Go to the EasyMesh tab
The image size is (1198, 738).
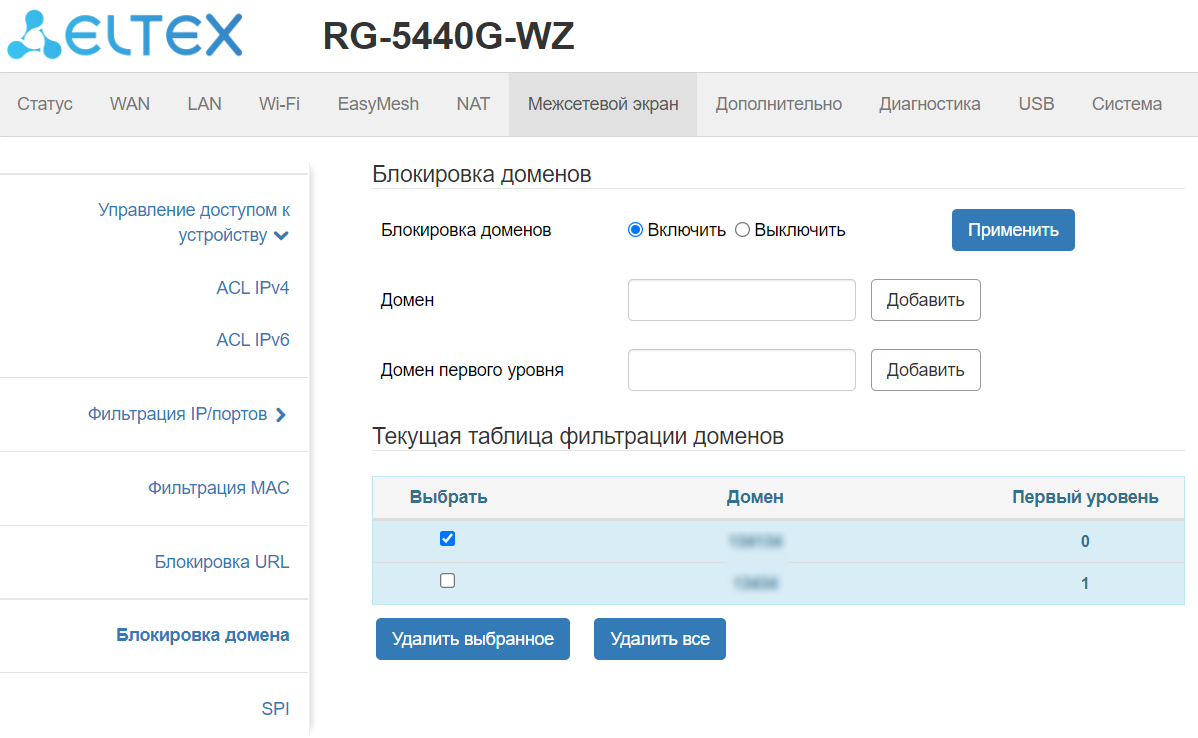(378, 104)
